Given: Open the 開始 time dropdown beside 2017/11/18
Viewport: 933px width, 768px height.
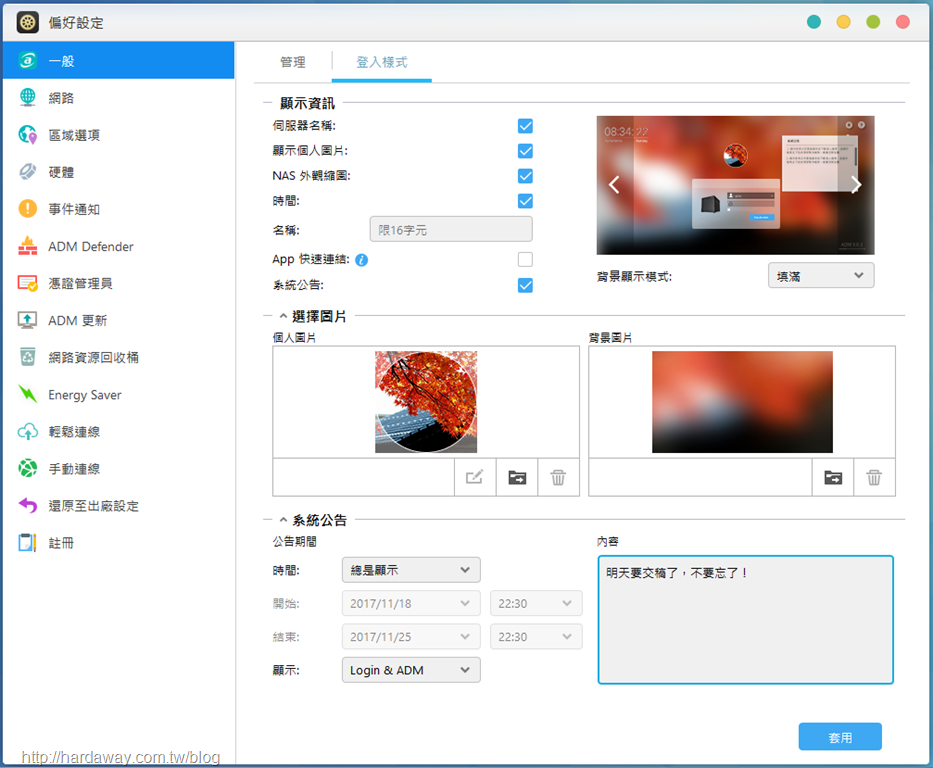Looking at the screenshot, I should [x=536, y=603].
